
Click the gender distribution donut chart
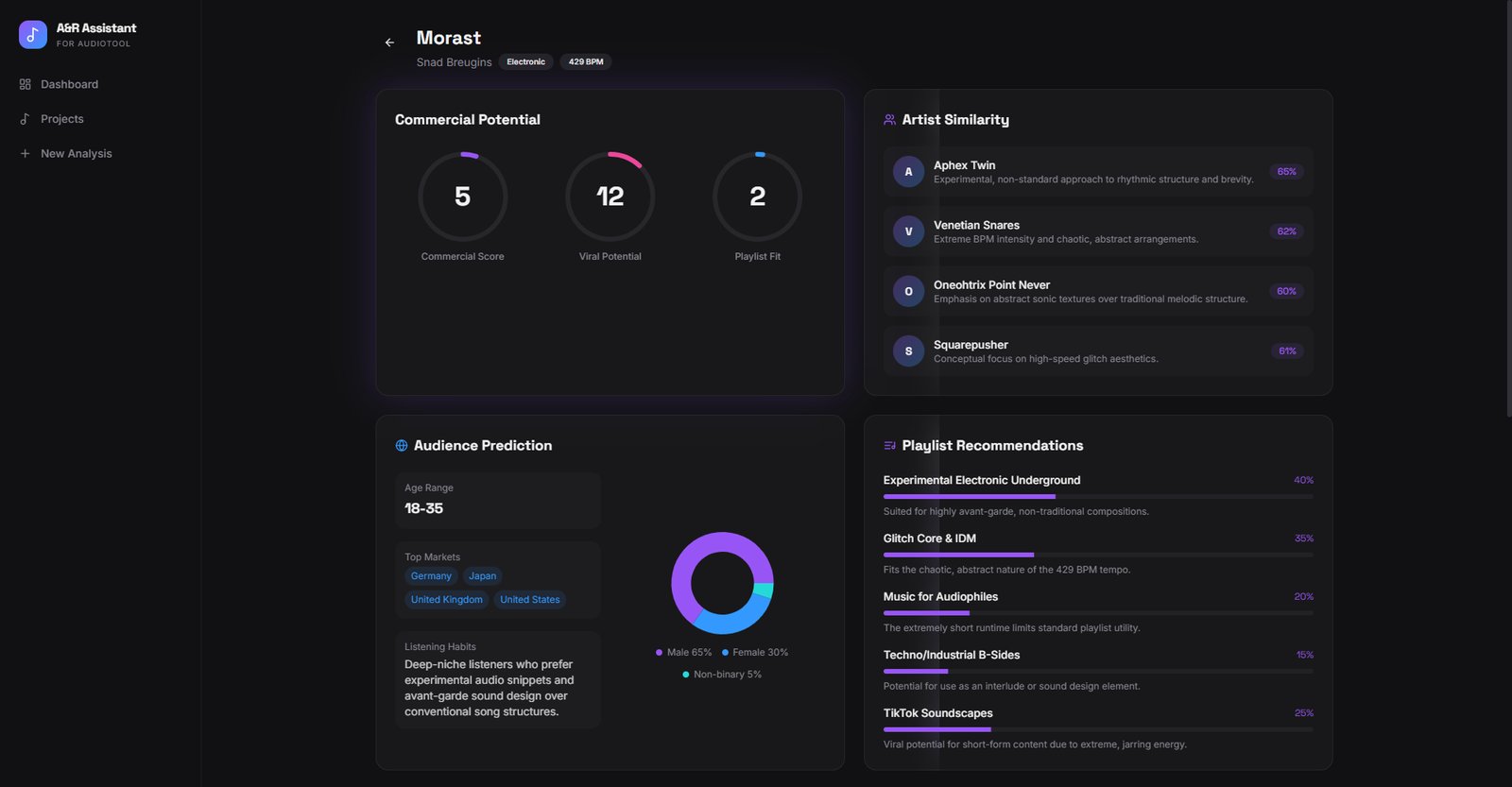tap(723, 583)
